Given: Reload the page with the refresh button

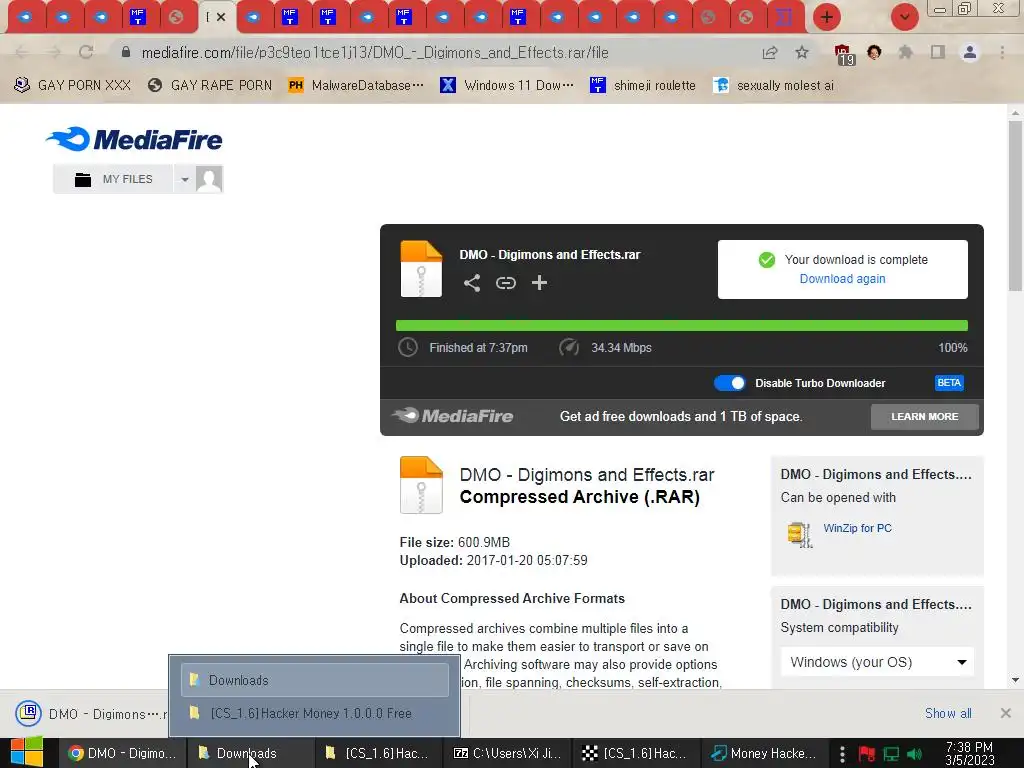Looking at the screenshot, I should [x=86, y=52].
